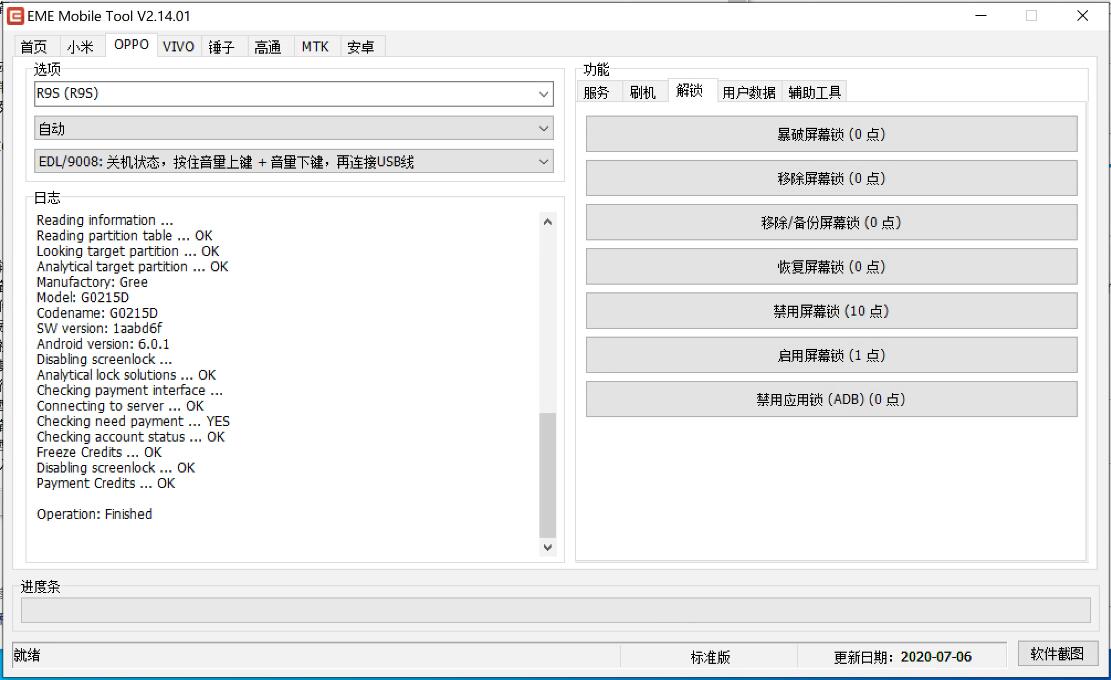Click the 'Model: G0215D' log line
The image size is (1111, 680).
[83, 298]
